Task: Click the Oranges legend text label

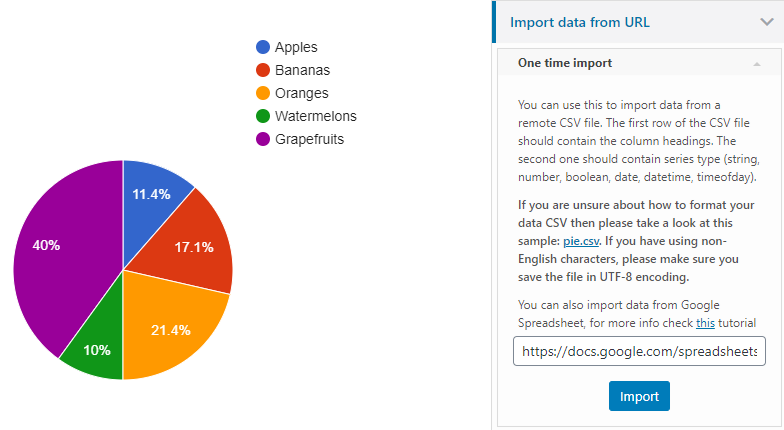Action: [x=304, y=93]
